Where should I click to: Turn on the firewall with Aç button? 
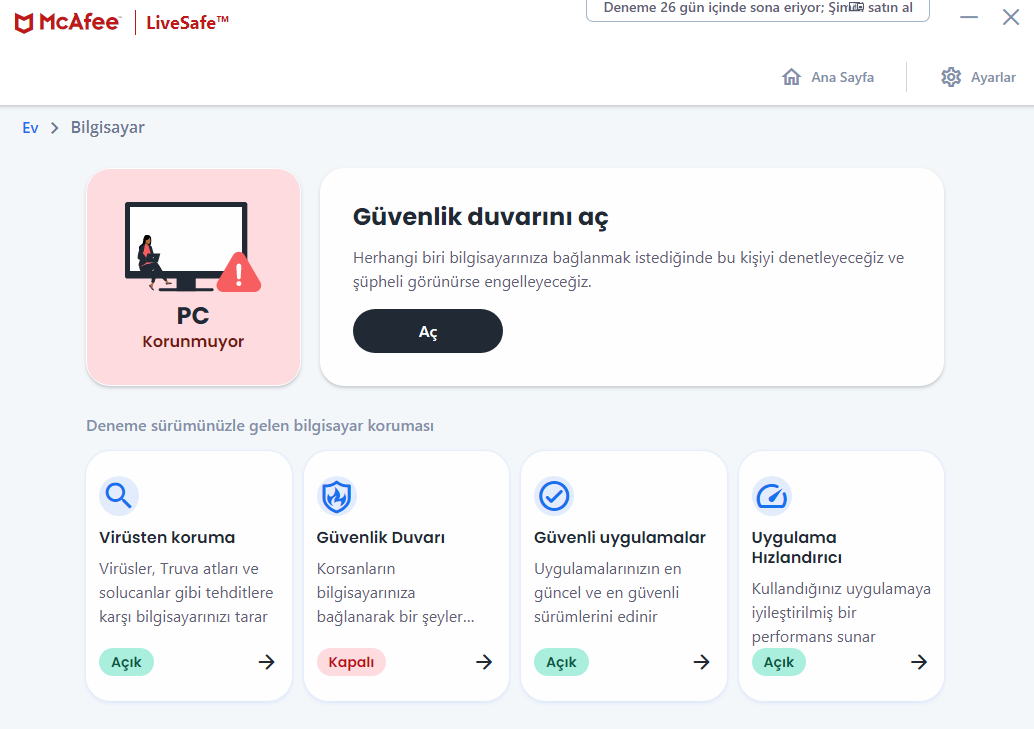[428, 331]
